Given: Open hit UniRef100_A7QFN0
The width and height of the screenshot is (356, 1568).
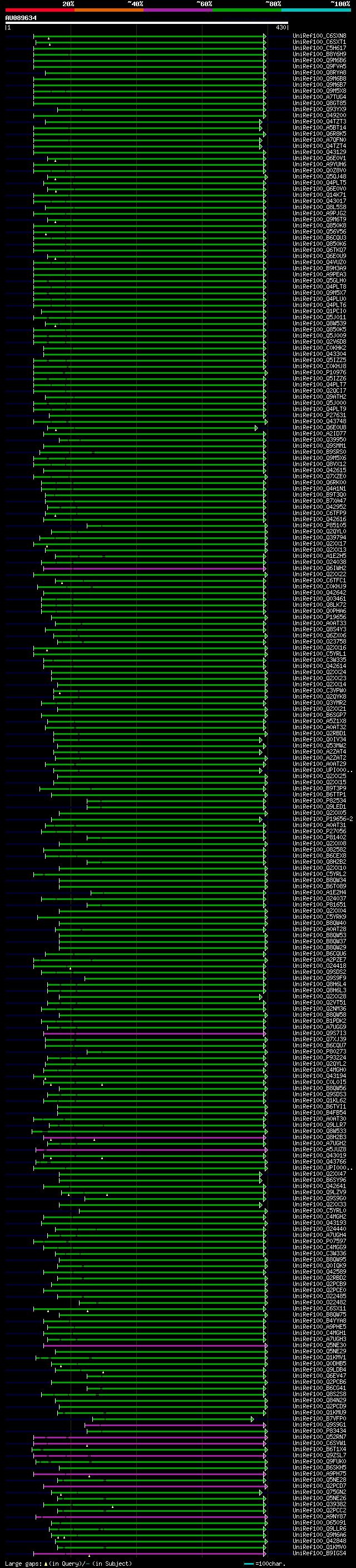Looking at the screenshot, I should 319,140.
